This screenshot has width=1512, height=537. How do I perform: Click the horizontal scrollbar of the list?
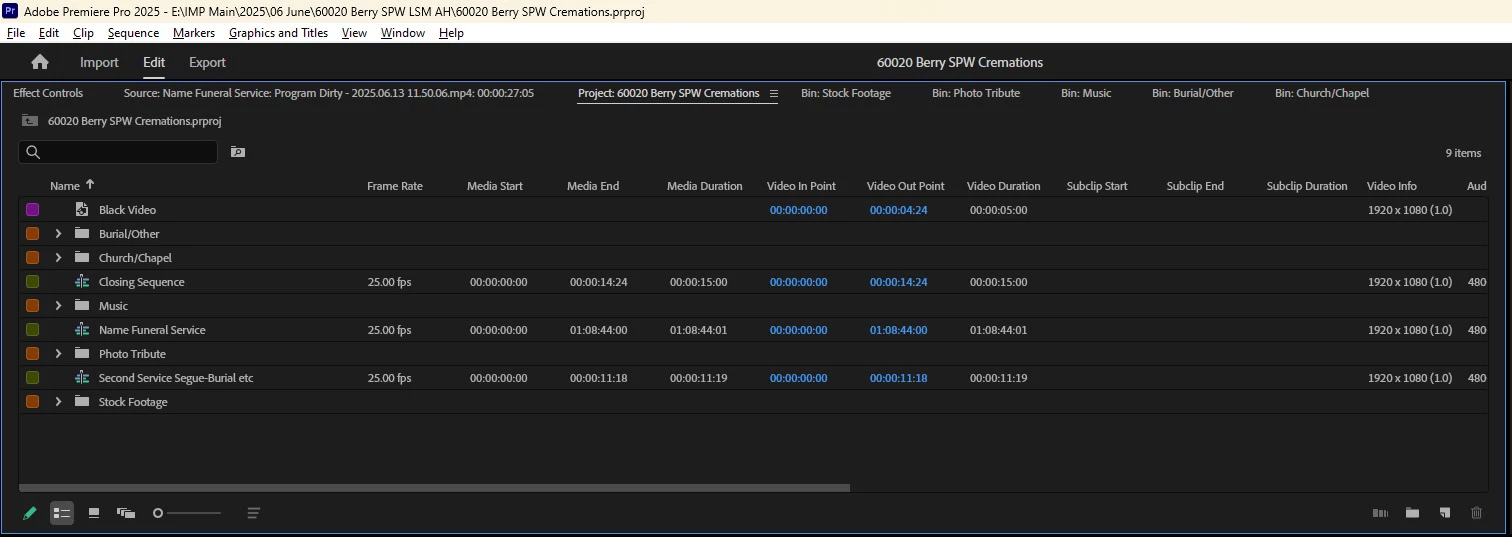pyautogui.click(x=434, y=488)
